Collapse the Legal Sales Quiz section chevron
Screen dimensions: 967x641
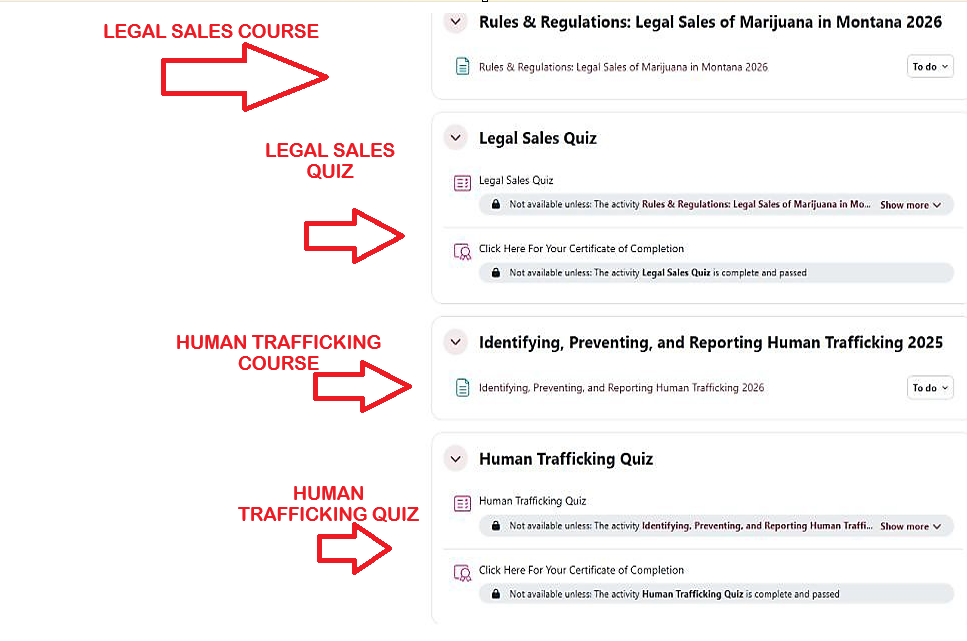(455, 137)
